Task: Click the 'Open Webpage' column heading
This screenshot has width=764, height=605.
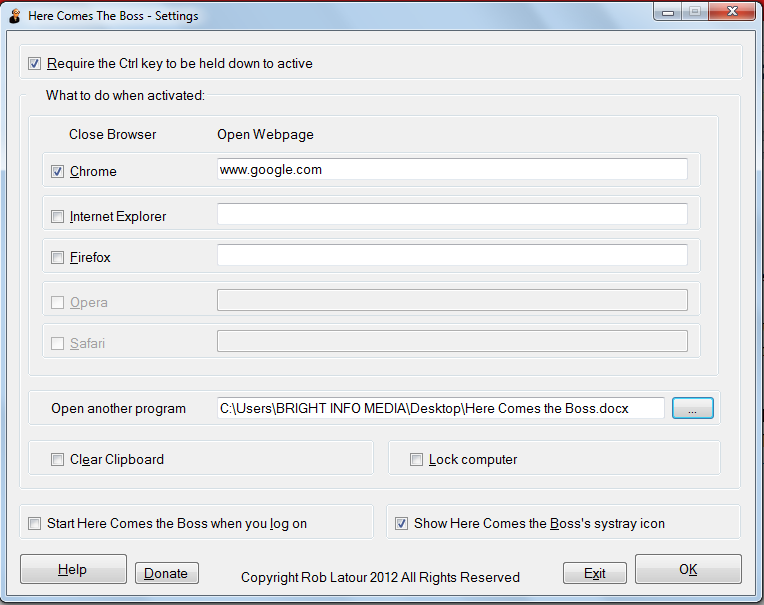Action: tap(265, 134)
